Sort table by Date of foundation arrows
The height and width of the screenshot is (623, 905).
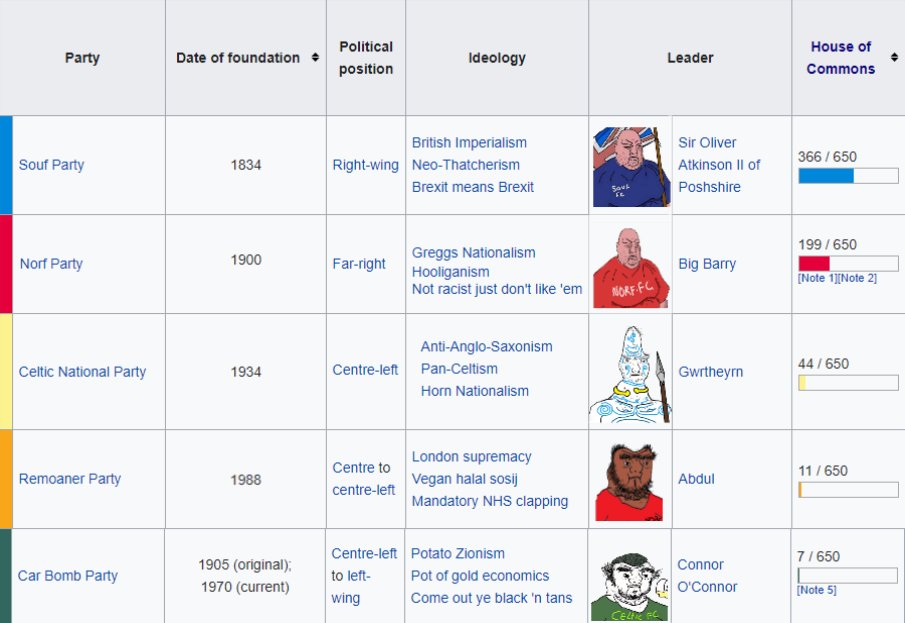(x=315, y=57)
